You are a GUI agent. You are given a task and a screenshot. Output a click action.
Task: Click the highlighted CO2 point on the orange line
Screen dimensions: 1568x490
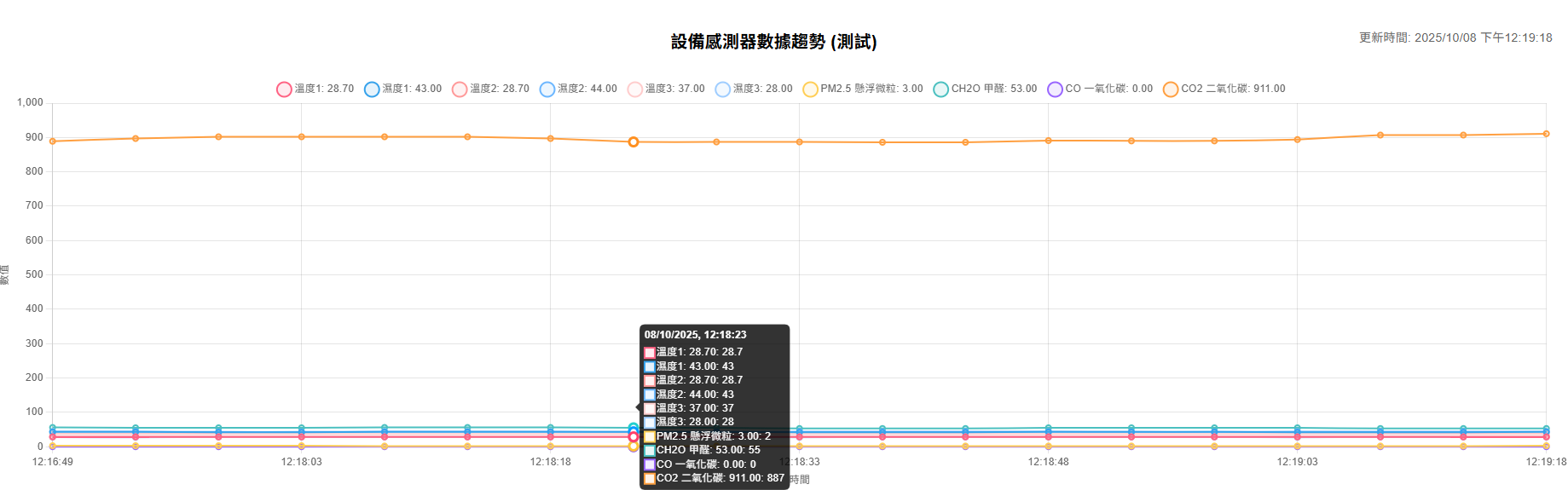tap(634, 142)
